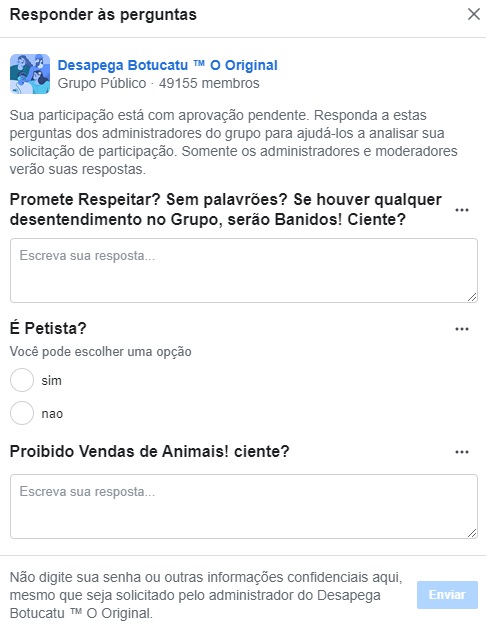
Task: Open options menu for É Petista question
Action: (462, 329)
